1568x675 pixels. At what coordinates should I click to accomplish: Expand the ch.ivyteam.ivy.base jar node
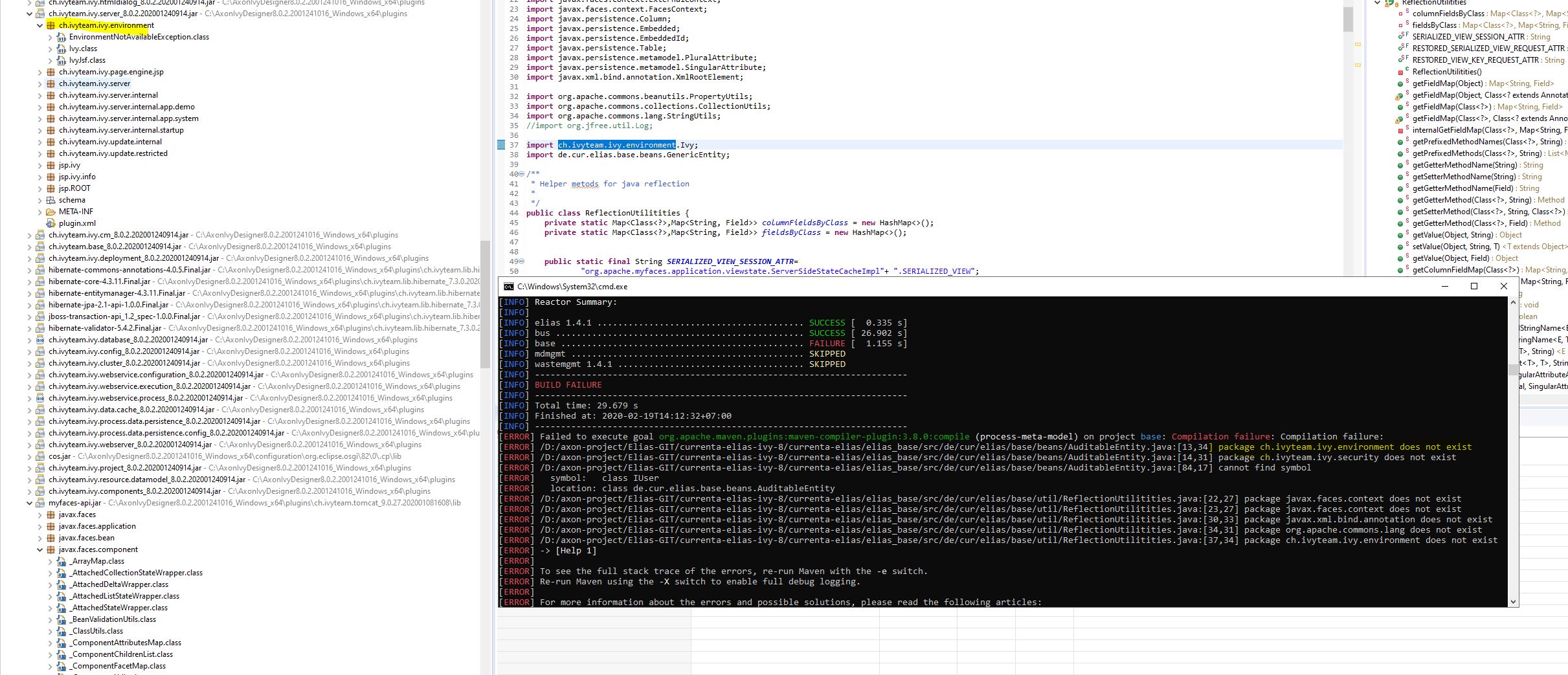(x=29, y=247)
